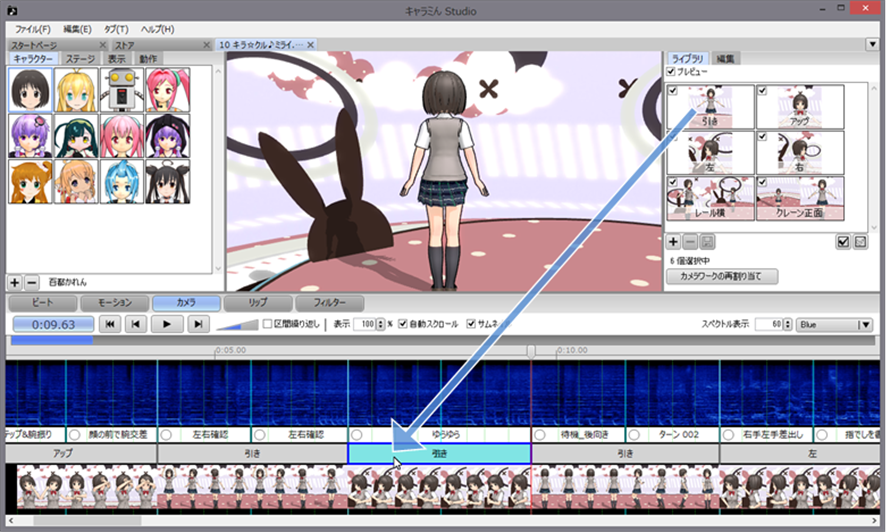Switch to the フィルター track button
The width and height of the screenshot is (886, 532).
(329, 303)
